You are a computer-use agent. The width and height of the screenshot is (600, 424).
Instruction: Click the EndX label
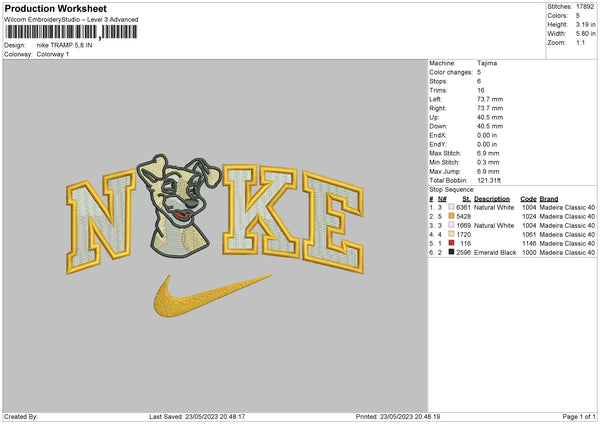[x=438, y=135]
